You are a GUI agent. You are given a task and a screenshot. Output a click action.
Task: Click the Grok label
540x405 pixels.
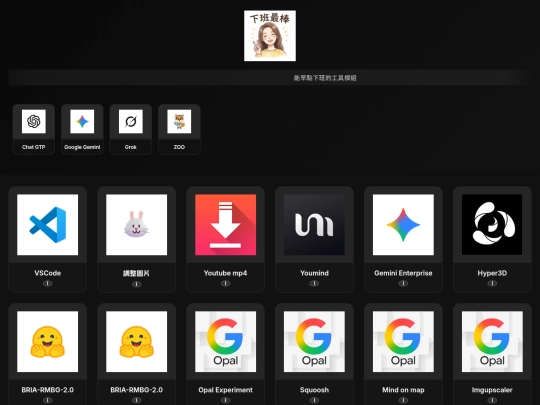[x=131, y=147]
